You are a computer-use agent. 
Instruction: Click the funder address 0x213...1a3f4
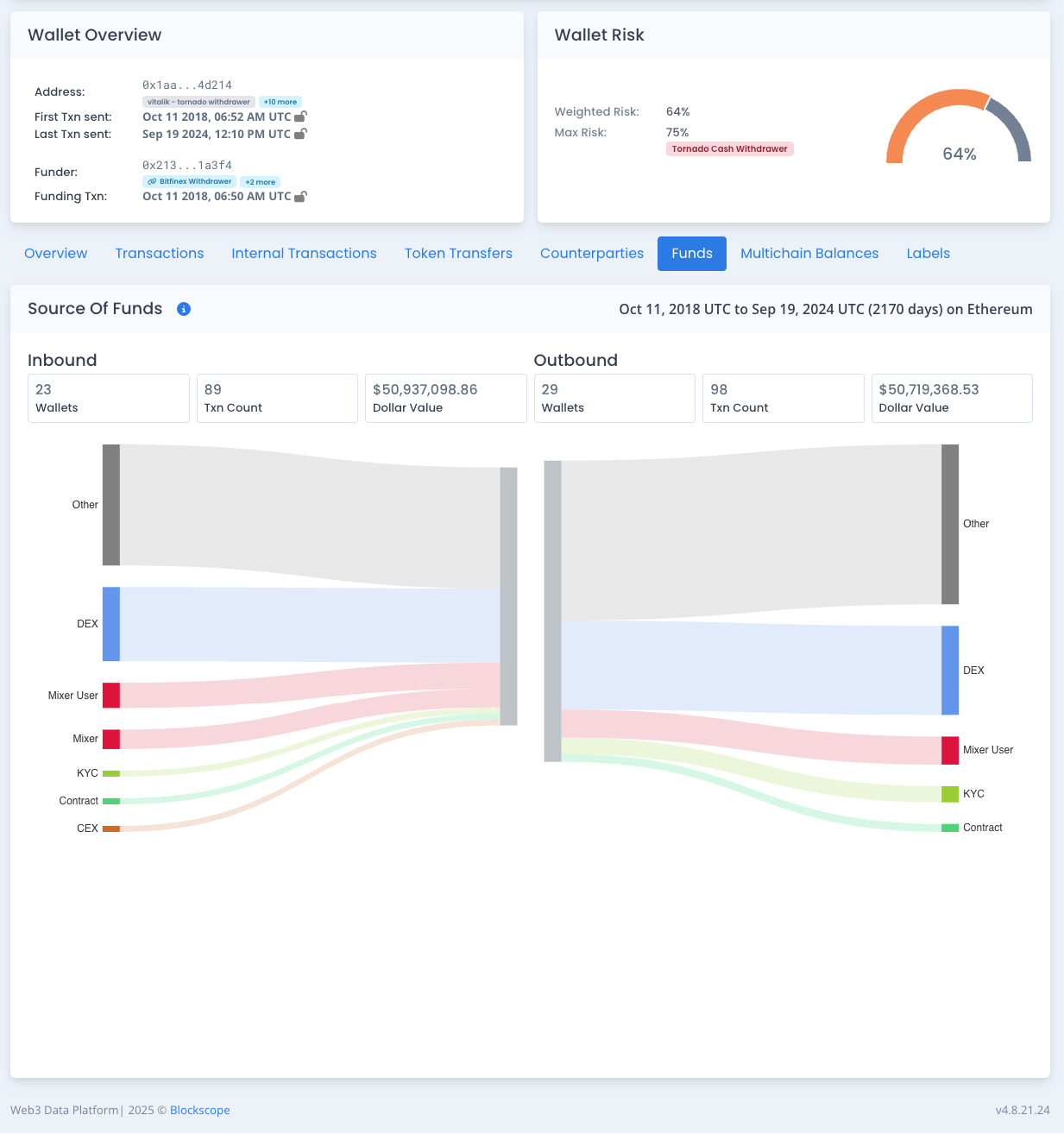[x=187, y=166]
